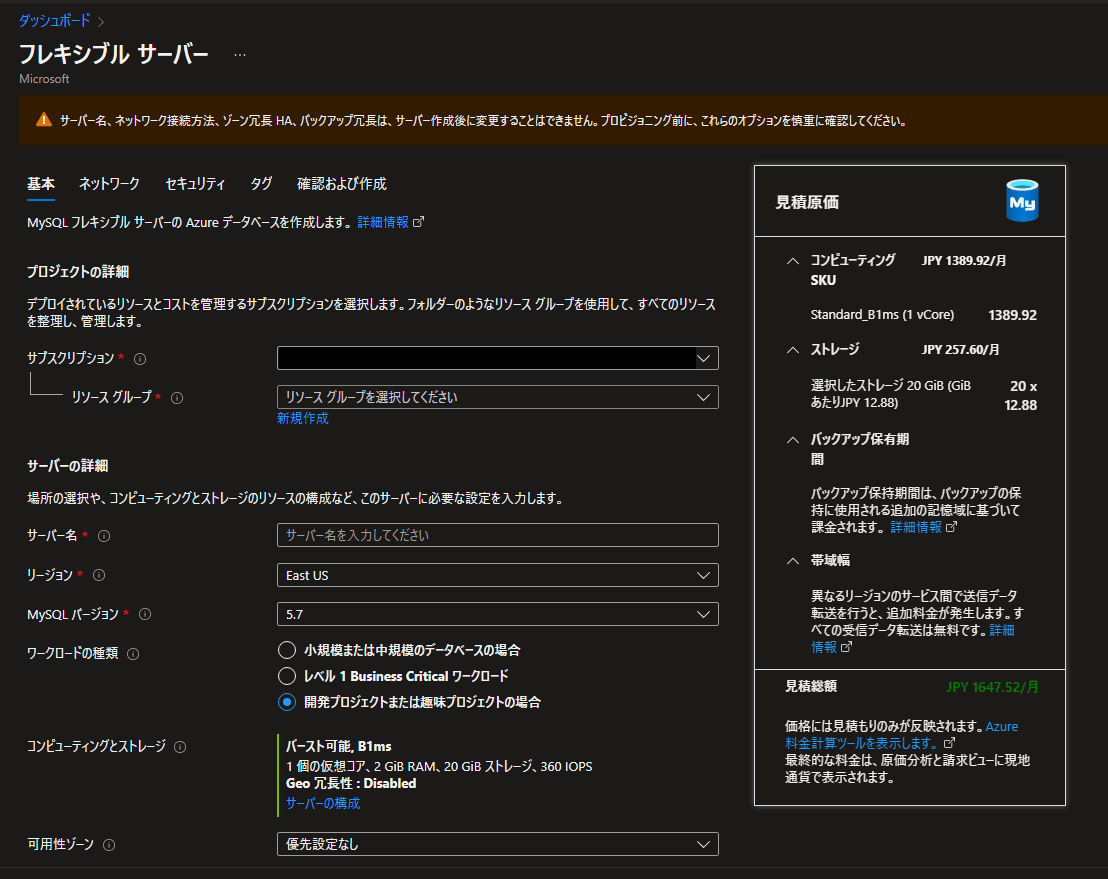
Task: Click the MySQL database icon in 見積原価
Action: [x=1022, y=201]
